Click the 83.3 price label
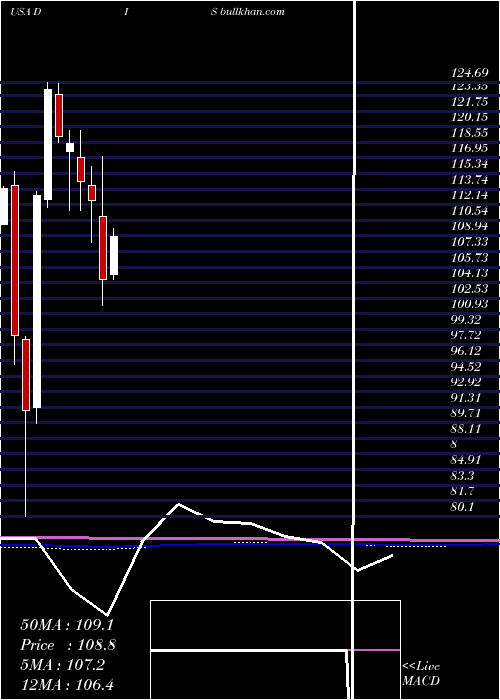The width and height of the screenshot is (500, 700). coord(463,476)
